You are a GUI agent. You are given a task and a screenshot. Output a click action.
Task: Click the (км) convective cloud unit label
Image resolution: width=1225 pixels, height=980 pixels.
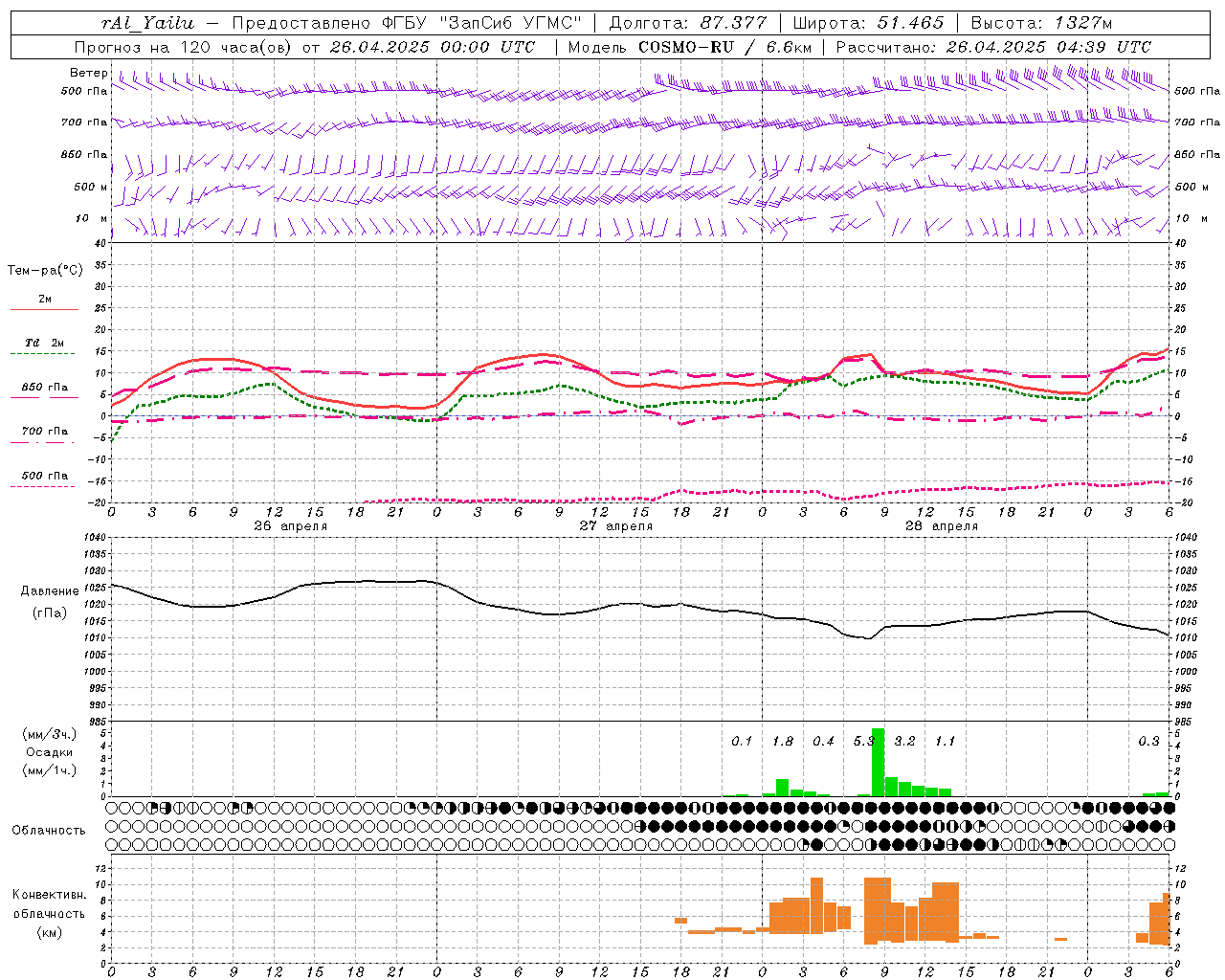49,932
